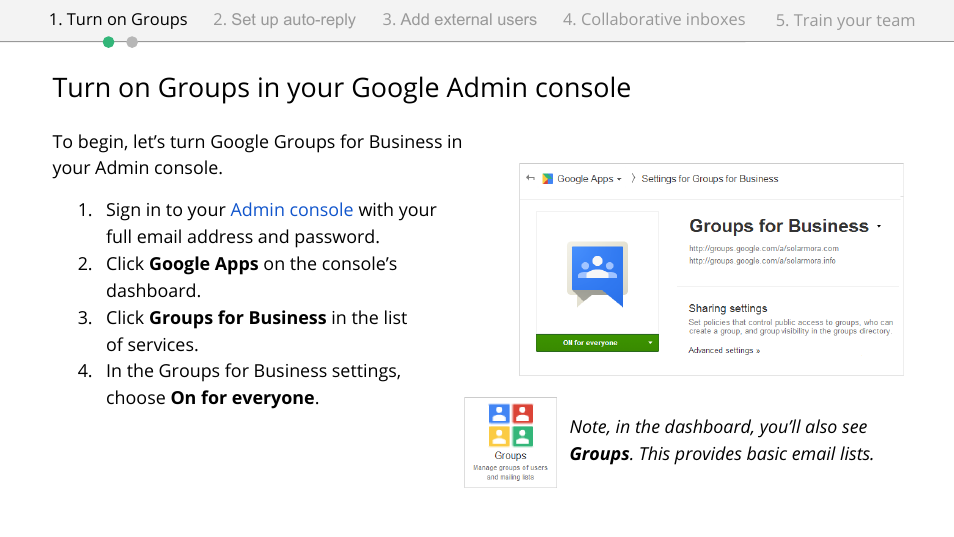Select '4. Collaborative inboxes' tab

(653, 19)
